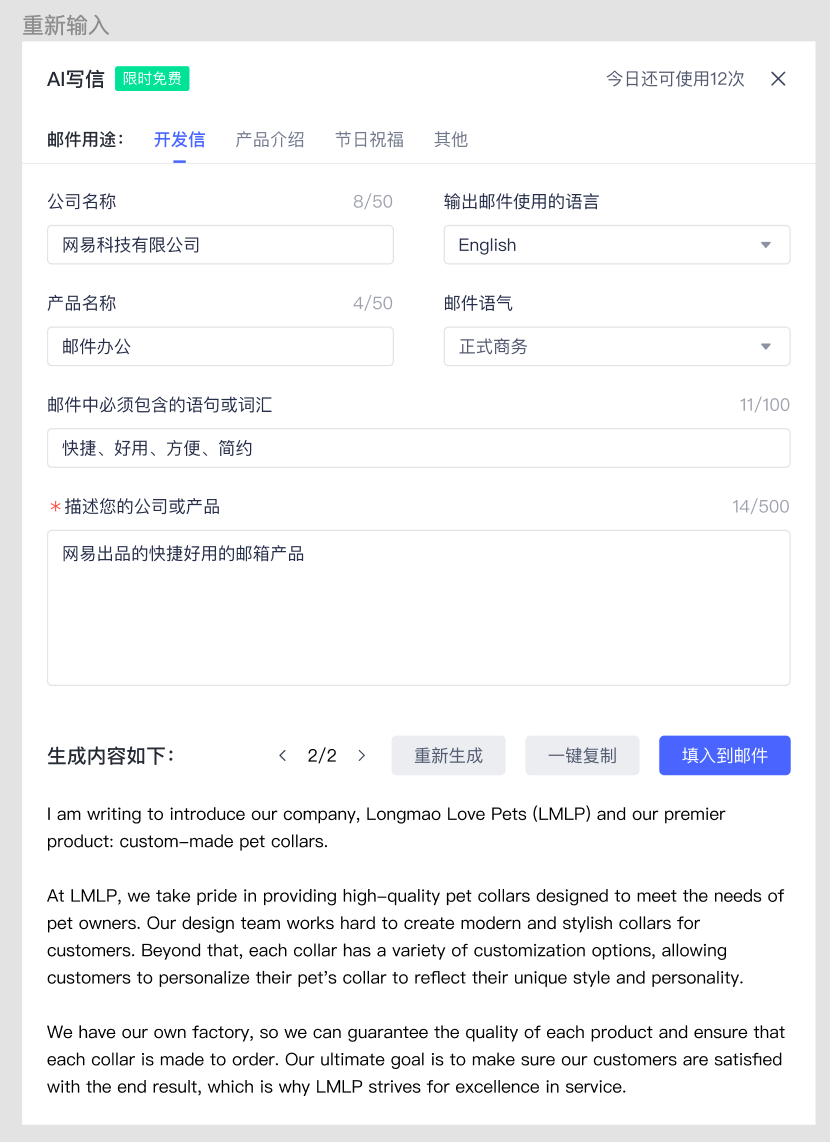Edit the required keywords input field

coord(418,448)
